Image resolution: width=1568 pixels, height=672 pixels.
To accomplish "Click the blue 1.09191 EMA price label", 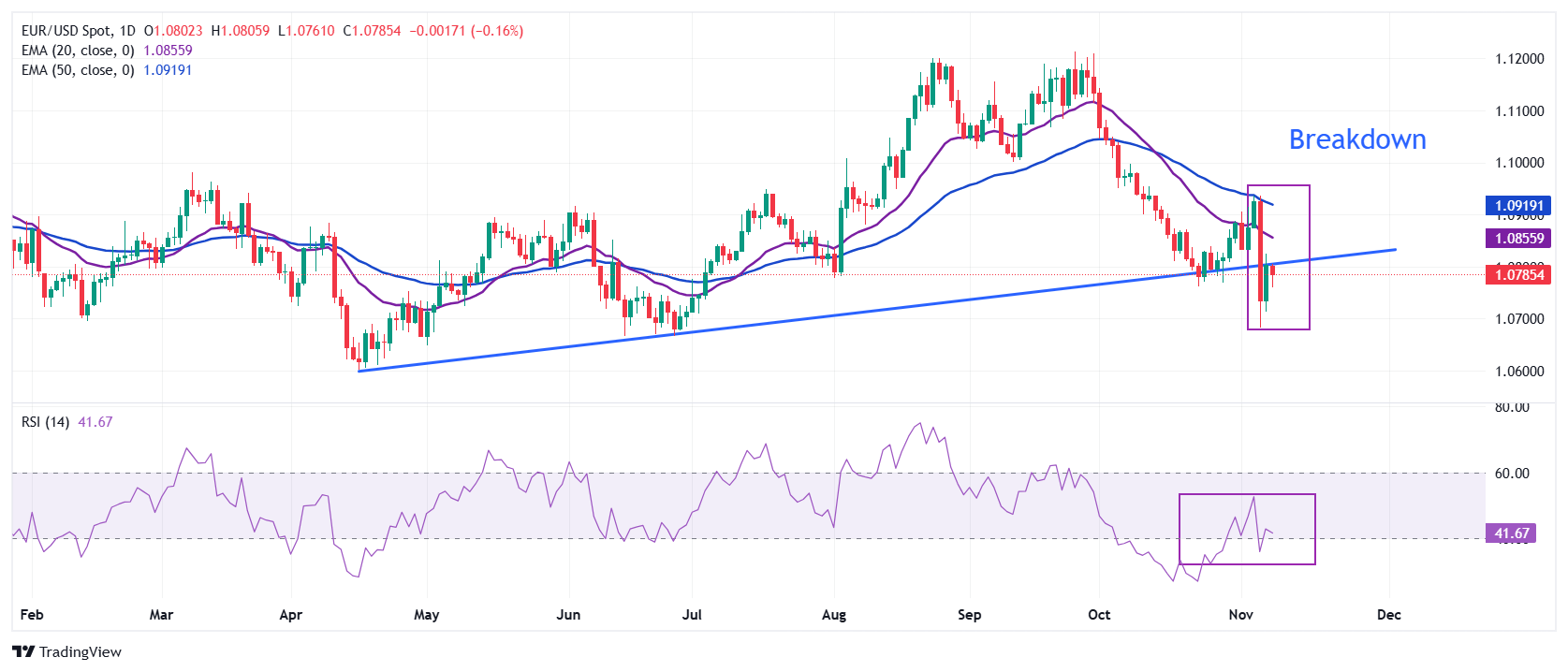I will 1518,205.
